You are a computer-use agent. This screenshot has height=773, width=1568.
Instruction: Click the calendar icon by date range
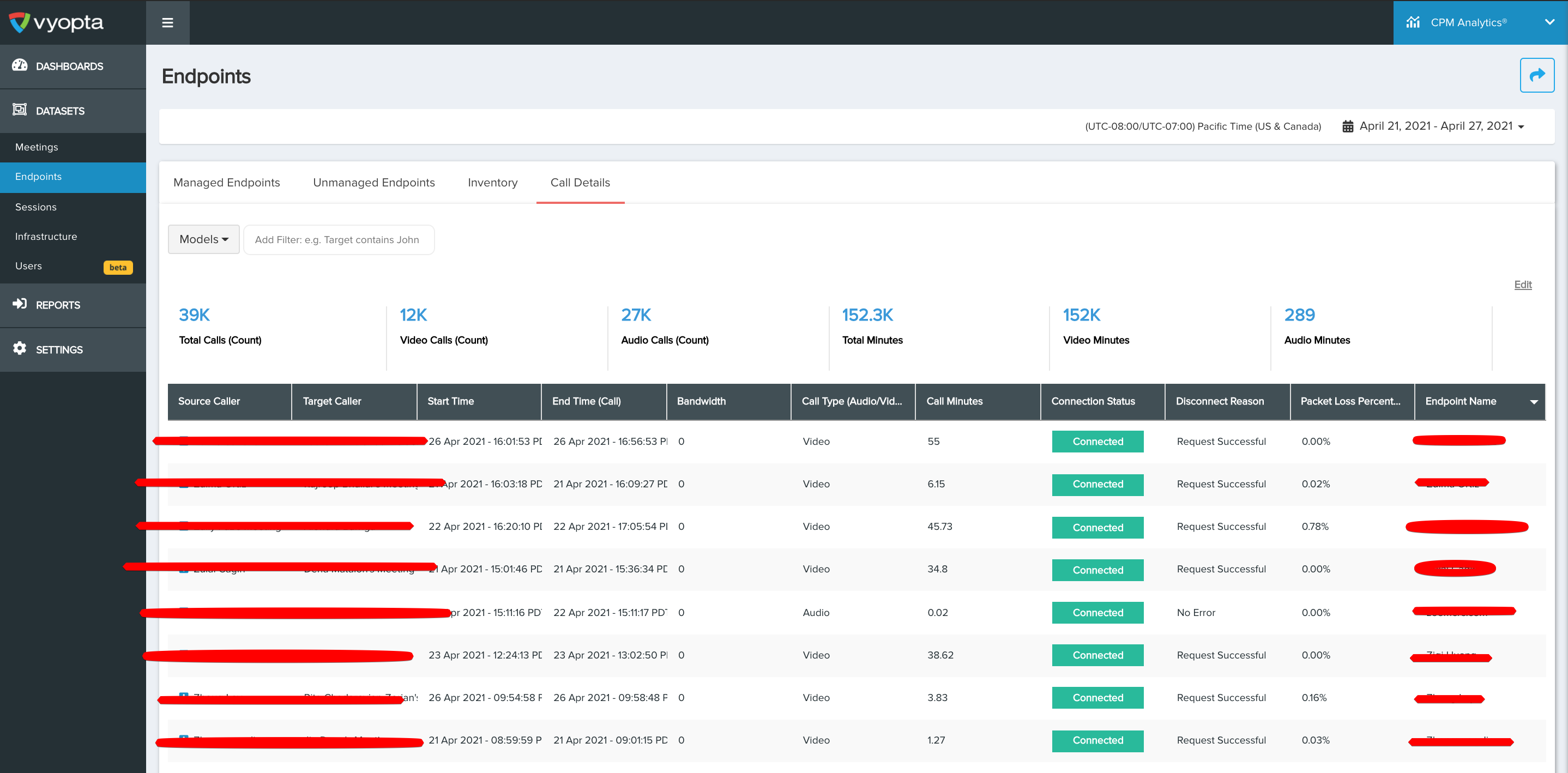point(1348,126)
